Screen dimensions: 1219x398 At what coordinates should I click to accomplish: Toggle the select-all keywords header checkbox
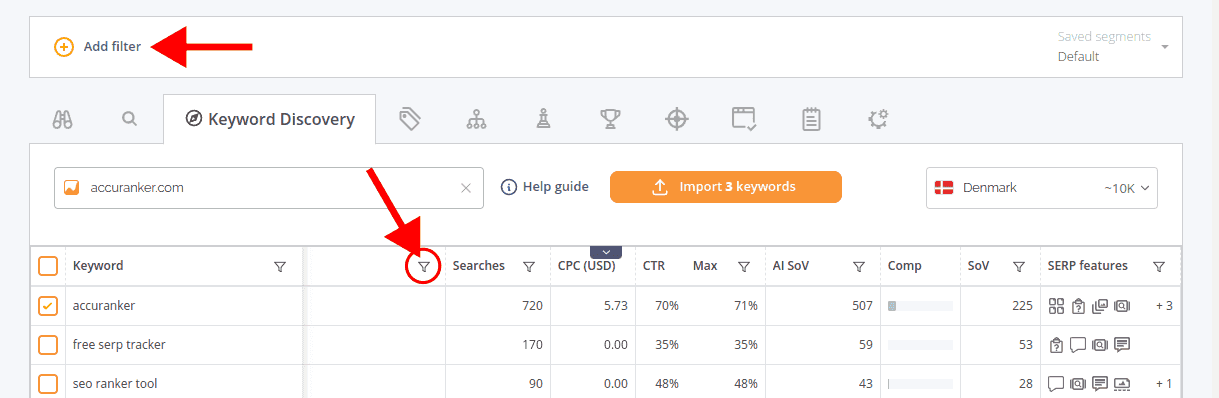(48, 266)
